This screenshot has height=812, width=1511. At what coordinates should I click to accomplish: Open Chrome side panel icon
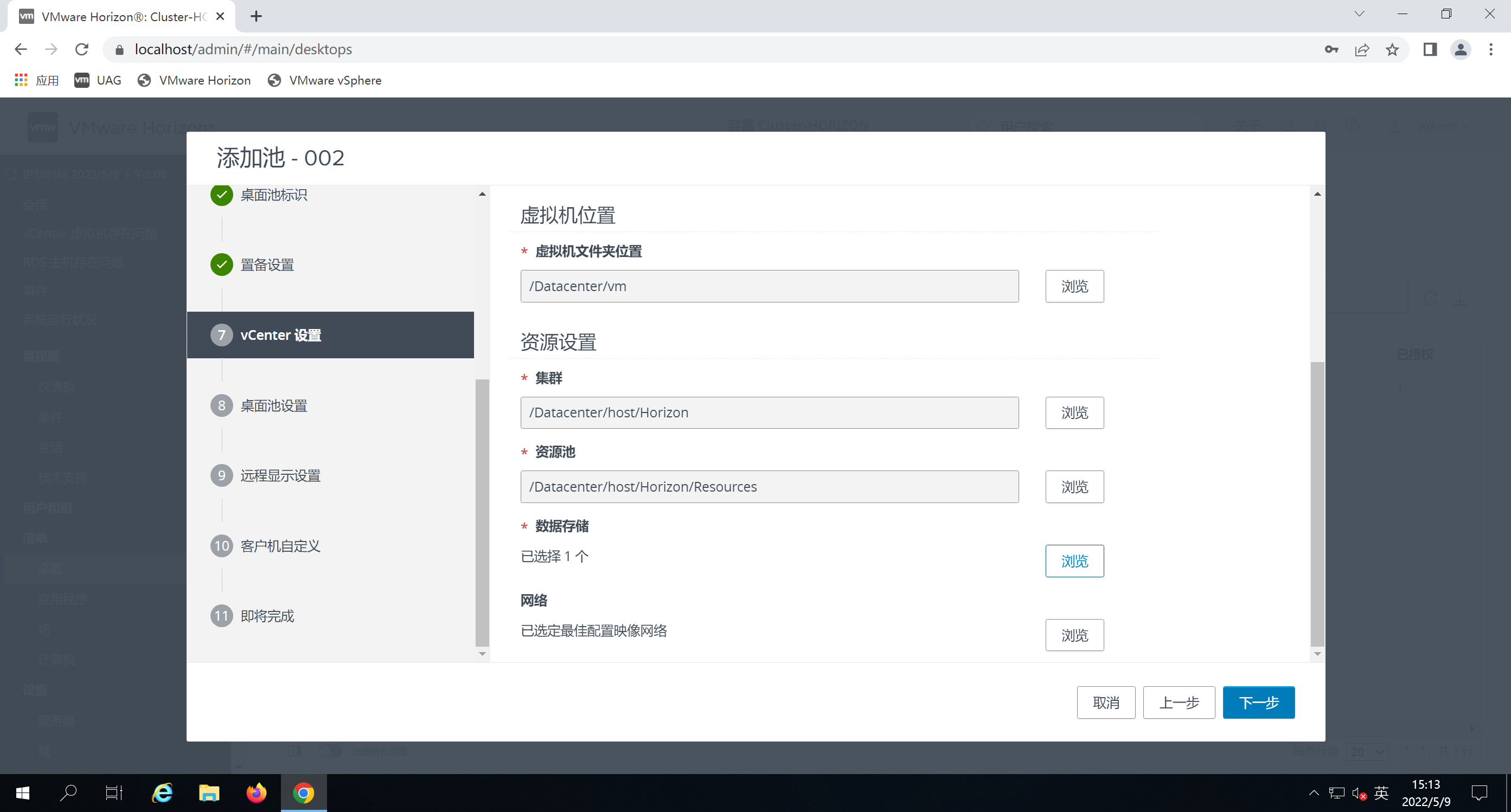click(1430, 49)
